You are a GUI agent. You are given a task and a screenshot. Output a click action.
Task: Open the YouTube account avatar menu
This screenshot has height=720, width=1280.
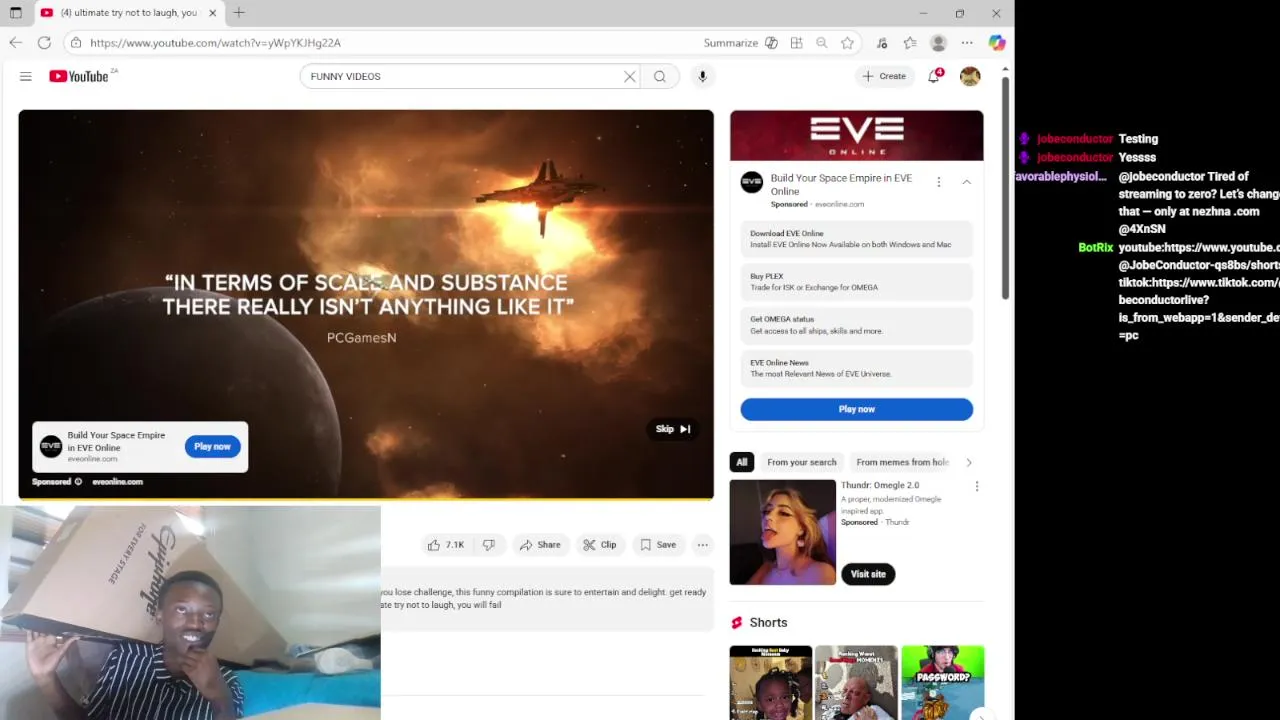[x=970, y=76]
